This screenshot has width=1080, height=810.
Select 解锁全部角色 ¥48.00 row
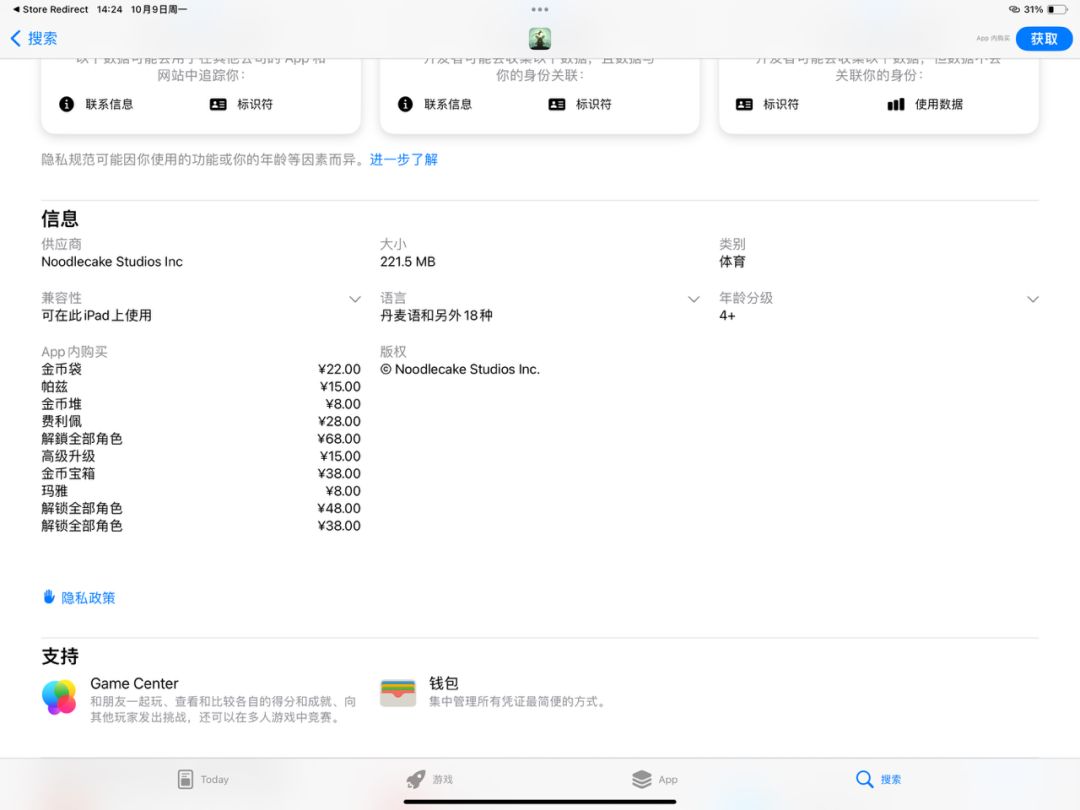[201, 508]
